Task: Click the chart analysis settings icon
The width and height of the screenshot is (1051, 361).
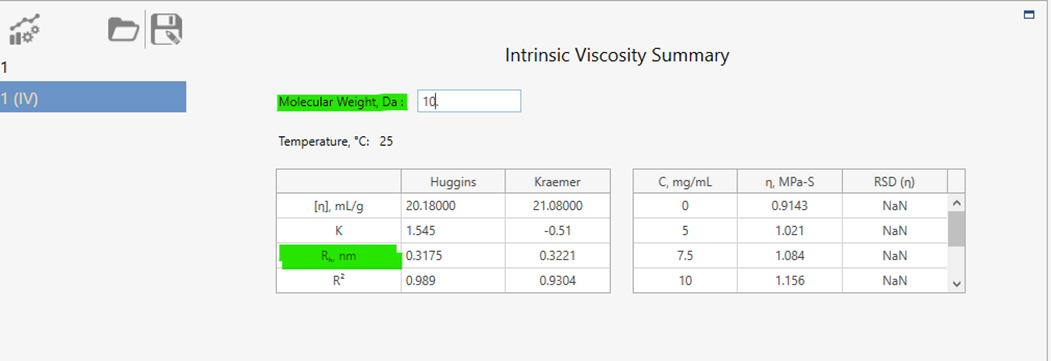Action: pyautogui.click(x=25, y=30)
